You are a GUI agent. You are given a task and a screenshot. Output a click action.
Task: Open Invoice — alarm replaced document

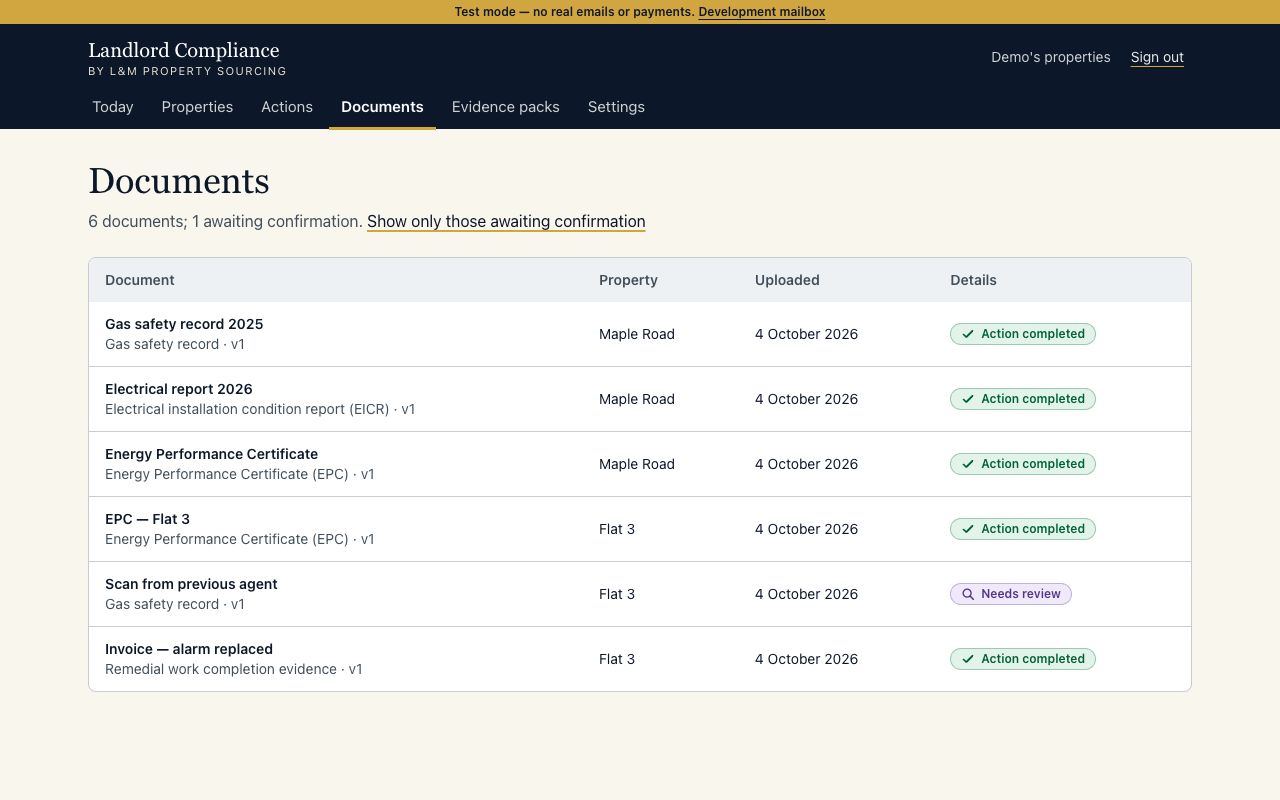pyautogui.click(x=189, y=649)
